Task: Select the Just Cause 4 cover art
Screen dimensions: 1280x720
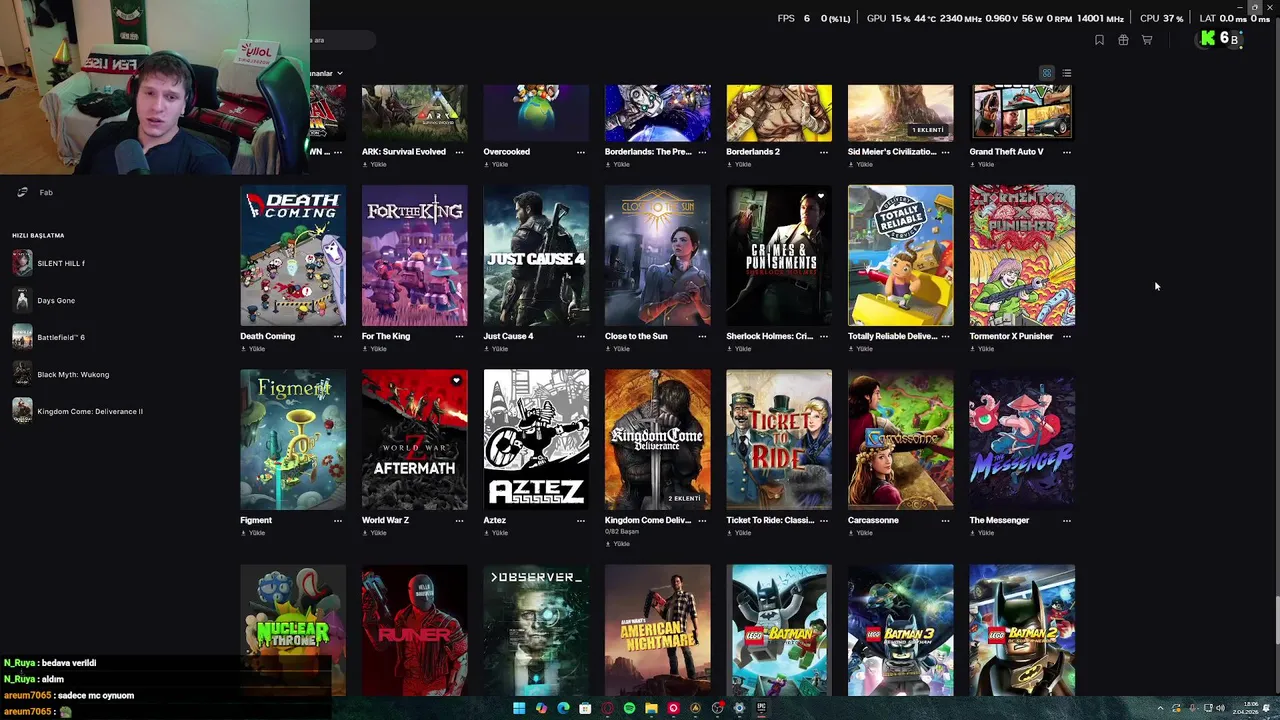Action: (536, 255)
